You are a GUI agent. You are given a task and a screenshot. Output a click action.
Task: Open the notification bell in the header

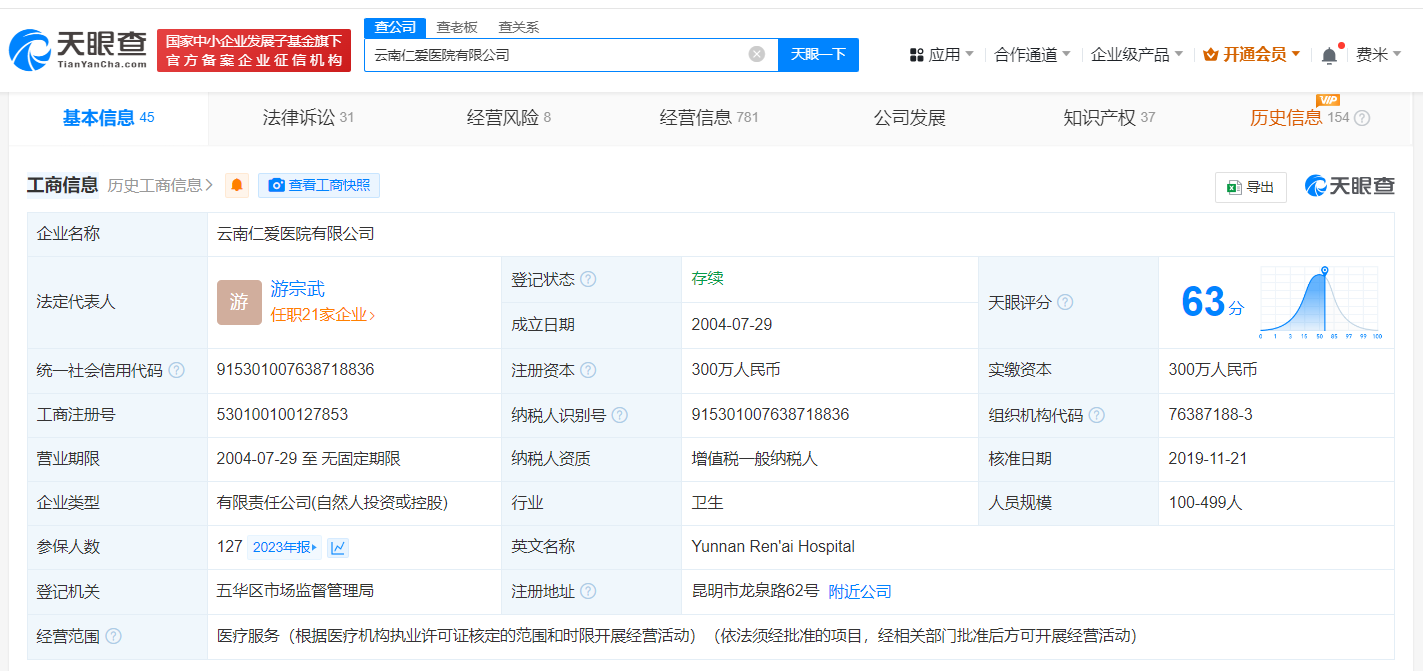point(1329,55)
